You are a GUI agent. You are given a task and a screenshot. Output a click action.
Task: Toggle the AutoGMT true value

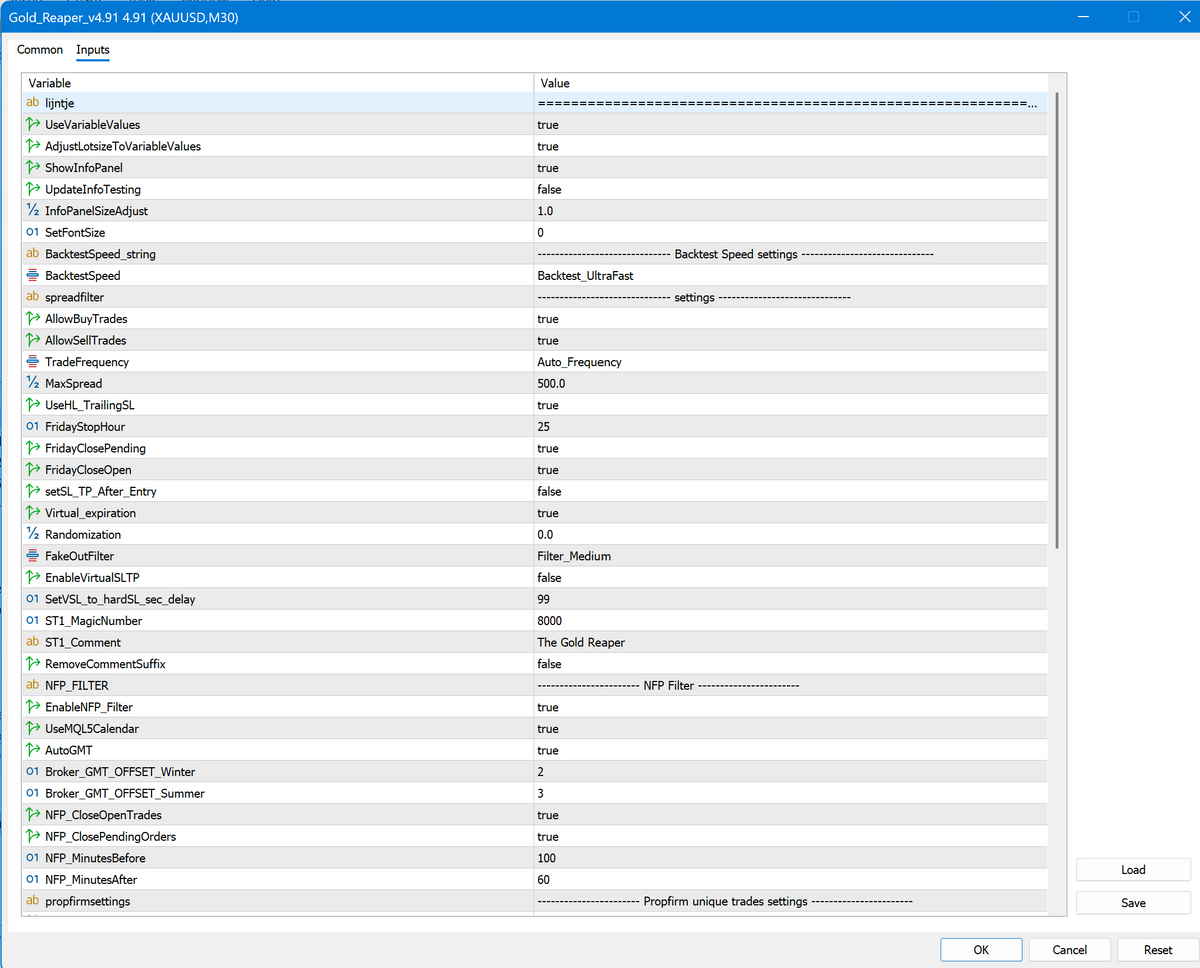(x=548, y=750)
